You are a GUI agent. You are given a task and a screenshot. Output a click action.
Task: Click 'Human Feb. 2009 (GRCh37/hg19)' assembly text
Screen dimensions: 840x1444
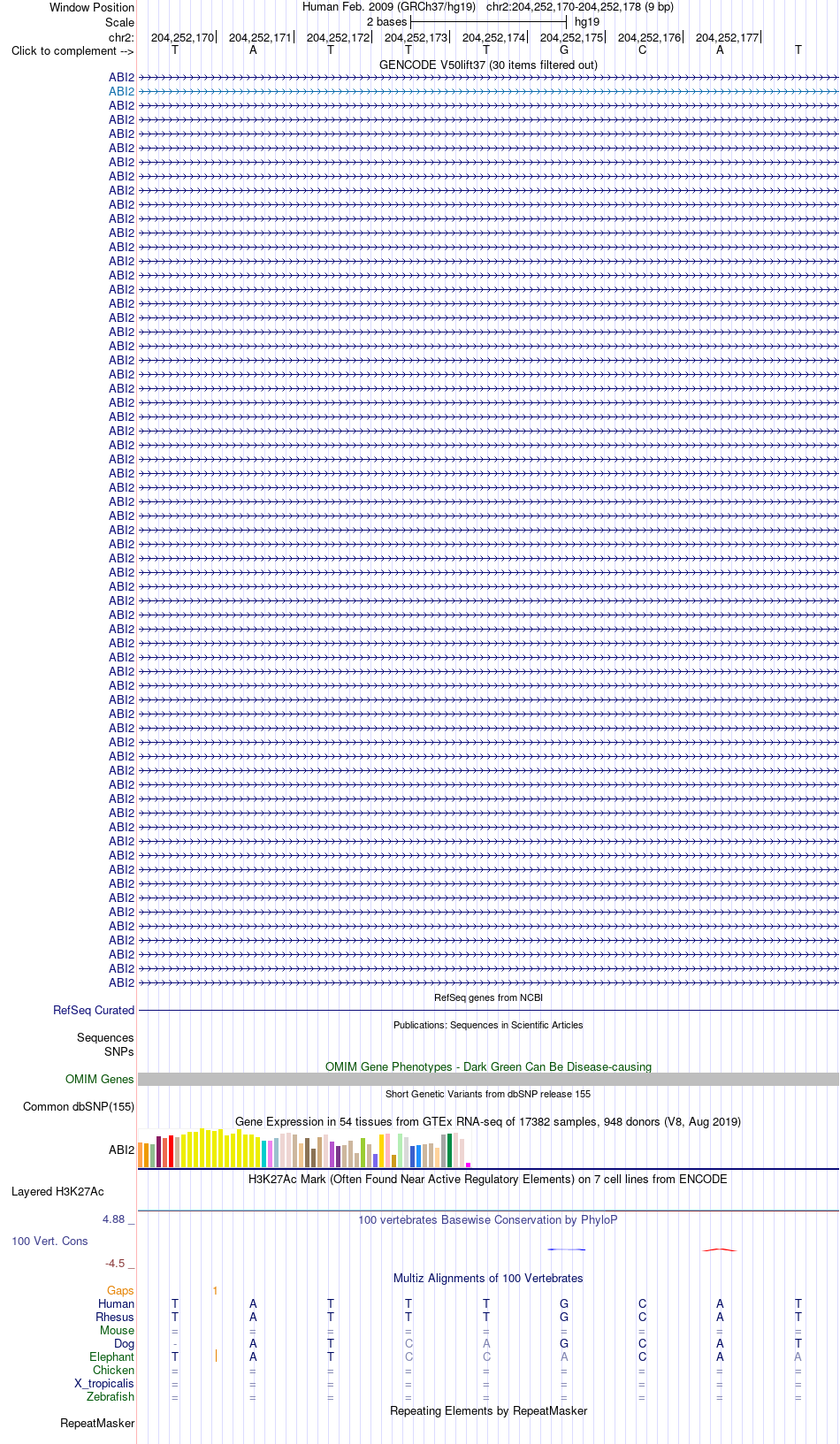(x=389, y=6)
